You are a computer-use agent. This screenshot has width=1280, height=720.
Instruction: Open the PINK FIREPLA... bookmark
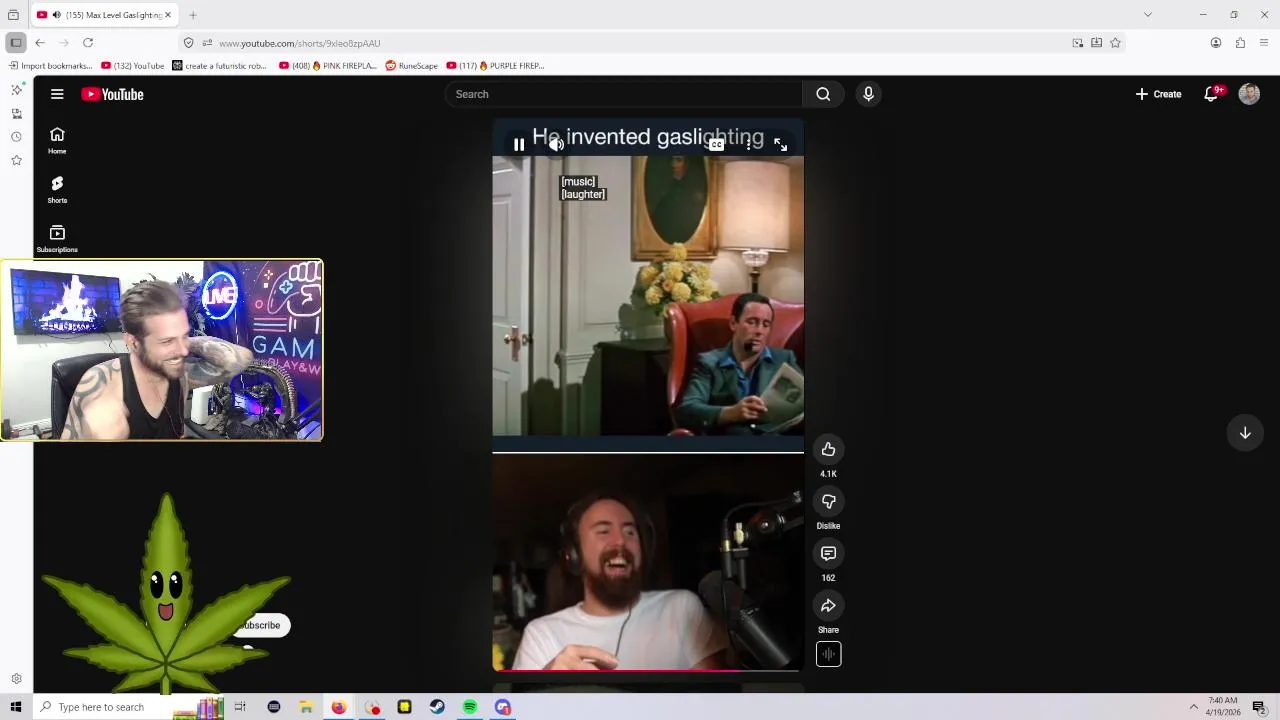pos(328,66)
